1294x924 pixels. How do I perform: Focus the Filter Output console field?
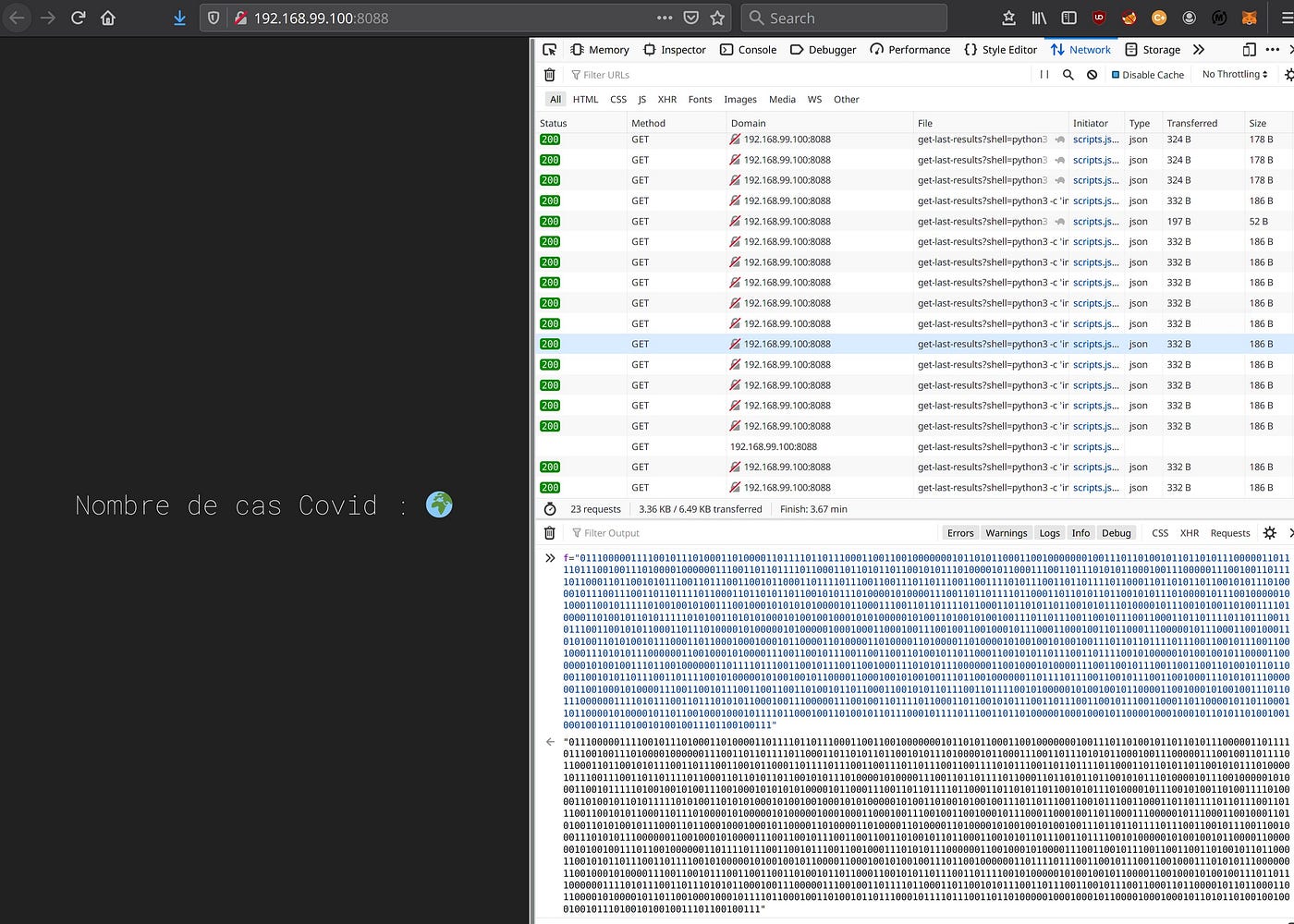point(751,533)
